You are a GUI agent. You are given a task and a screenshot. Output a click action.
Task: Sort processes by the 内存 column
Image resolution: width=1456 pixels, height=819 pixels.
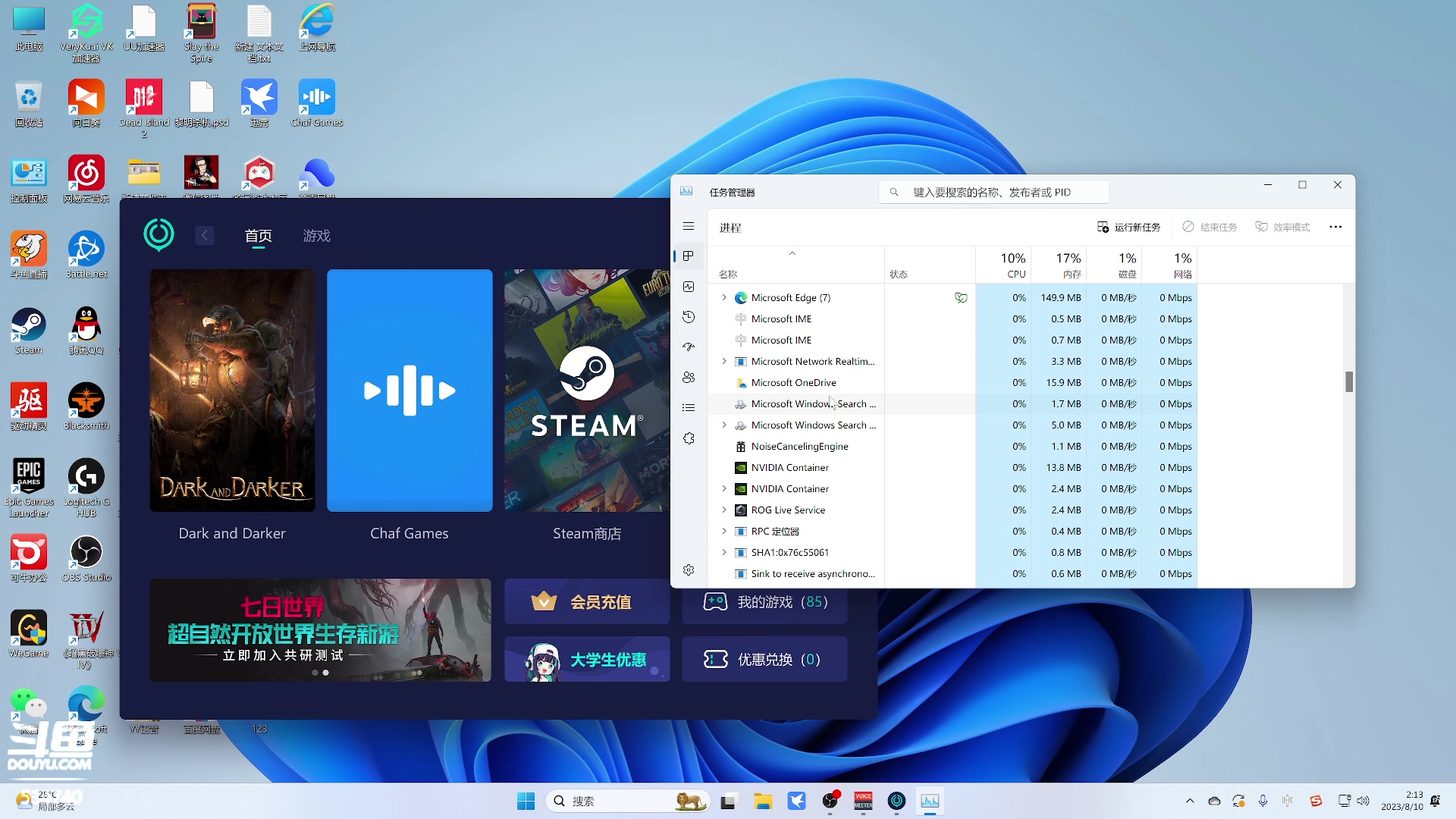[1059, 265]
